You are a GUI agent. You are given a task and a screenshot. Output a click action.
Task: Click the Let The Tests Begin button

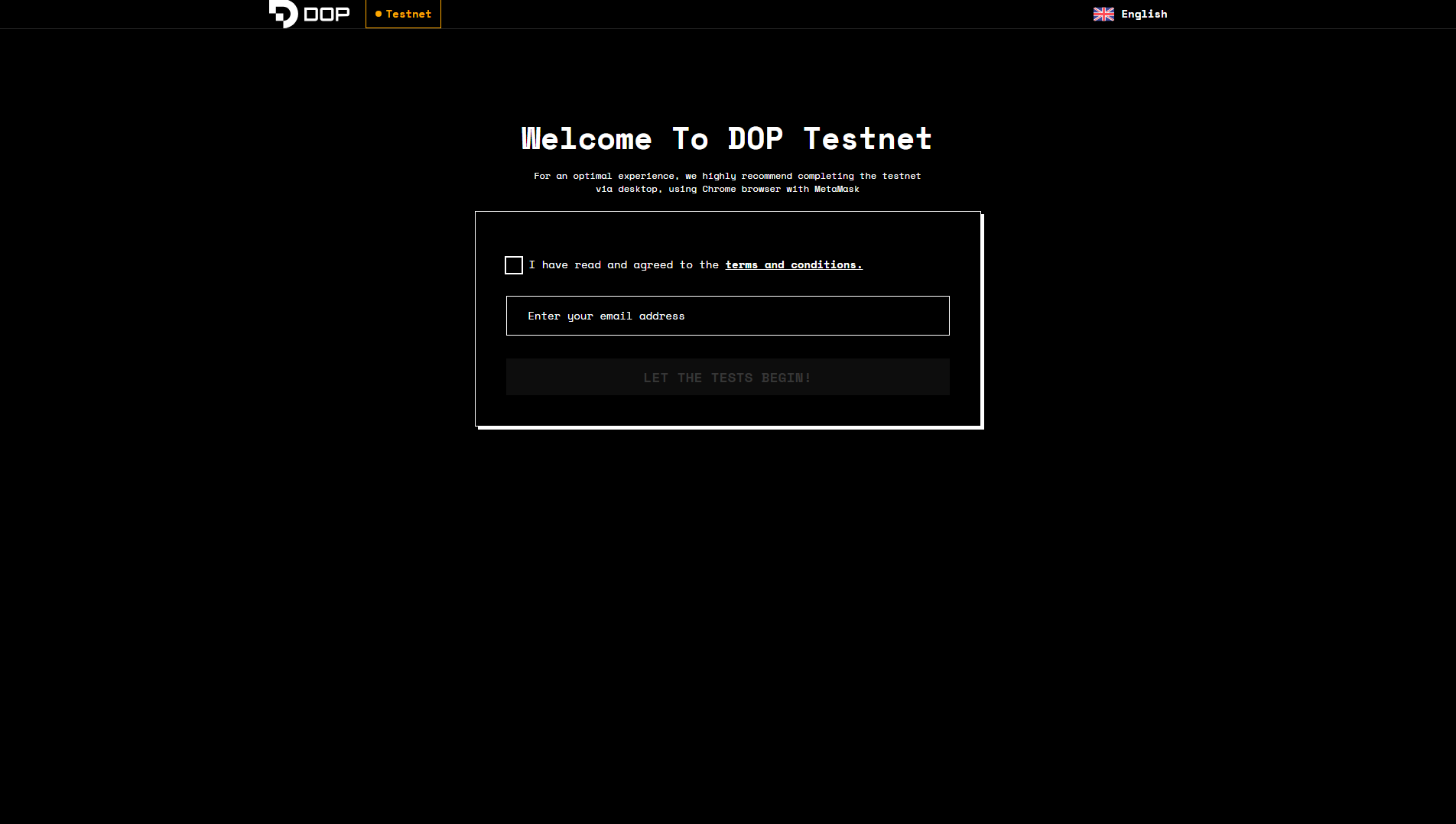728,377
